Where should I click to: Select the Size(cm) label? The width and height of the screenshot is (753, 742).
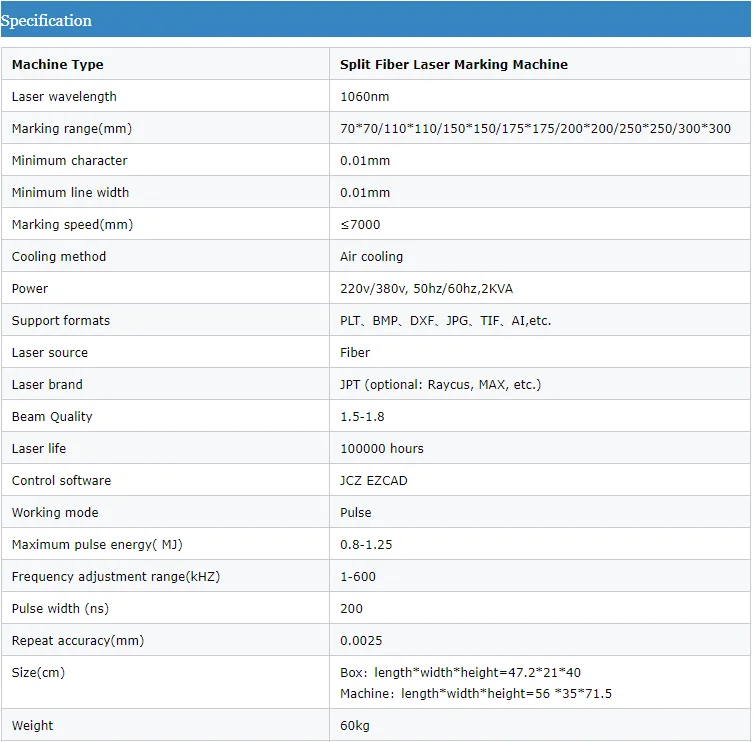coord(38,673)
